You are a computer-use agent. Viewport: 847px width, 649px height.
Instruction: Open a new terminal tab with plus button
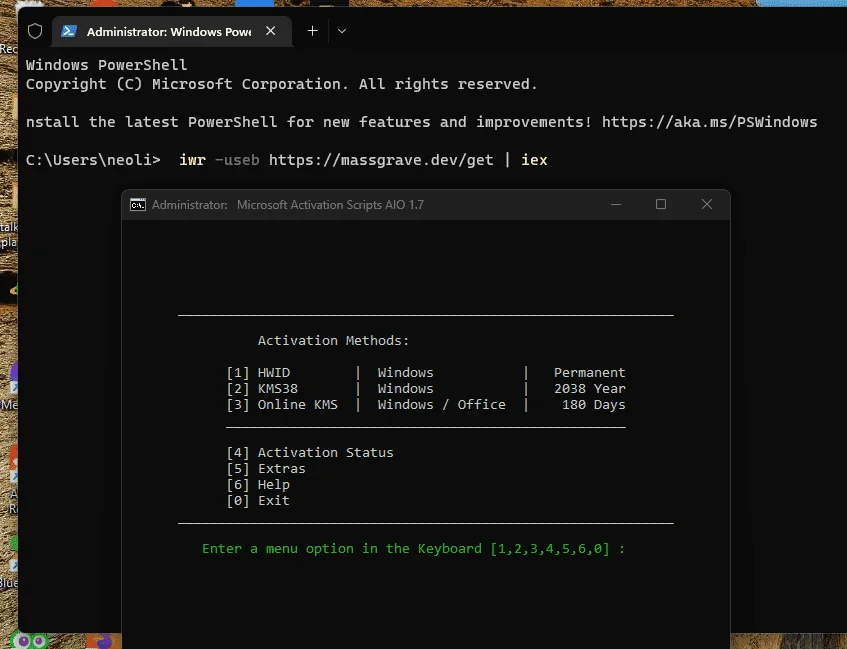coord(312,31)
